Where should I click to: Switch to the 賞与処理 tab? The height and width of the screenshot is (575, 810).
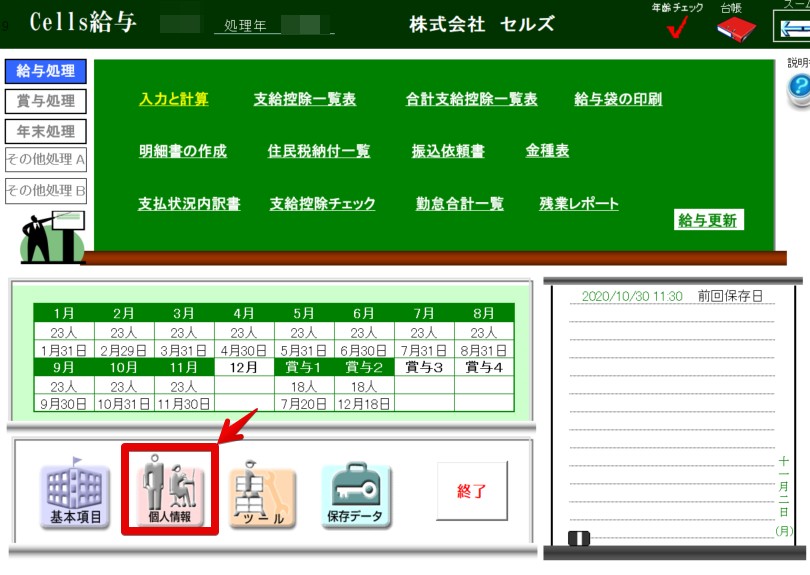point(46,101)
